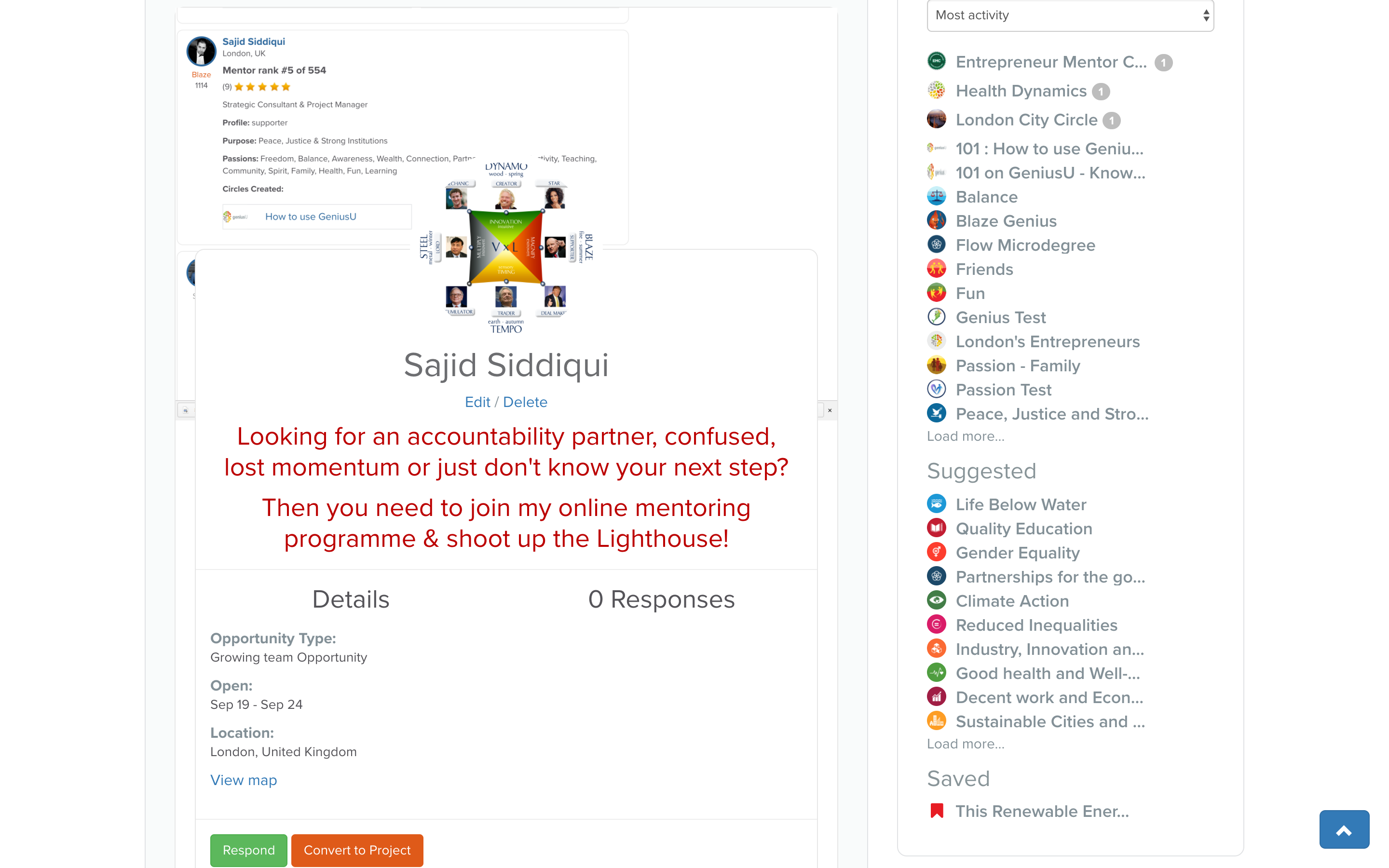The width and height of the screenshot is (1389, 868).
Task: Select the Climate Action eye icon
Action: pos(936,600)
